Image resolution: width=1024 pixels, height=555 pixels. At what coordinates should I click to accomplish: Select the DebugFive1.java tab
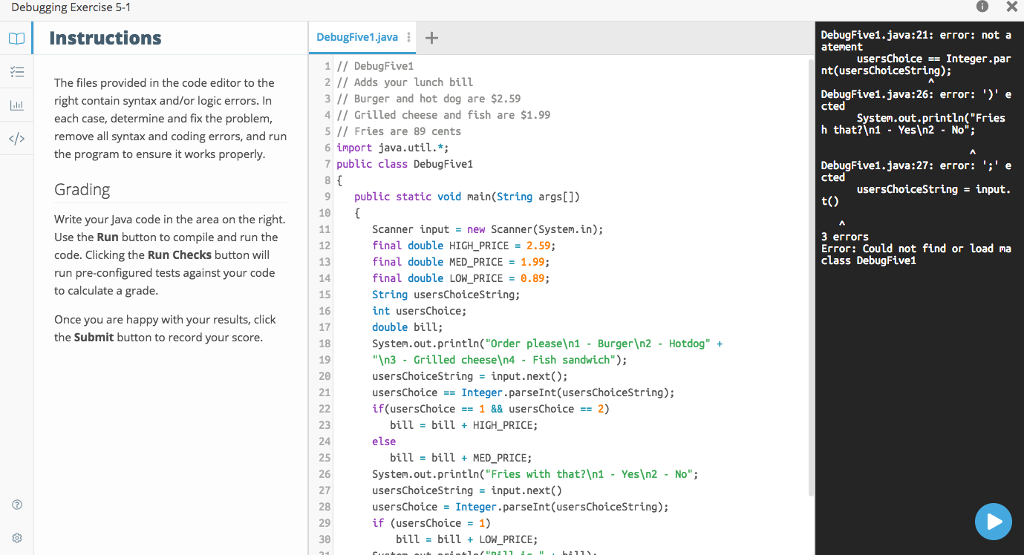357,37
